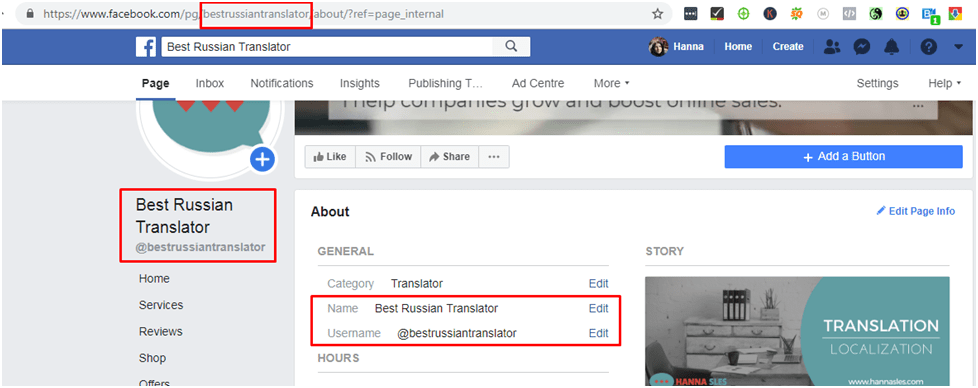
Task: Open Reviews in the left sidebar
Action: pyautogui.click(x=160, y=331)
